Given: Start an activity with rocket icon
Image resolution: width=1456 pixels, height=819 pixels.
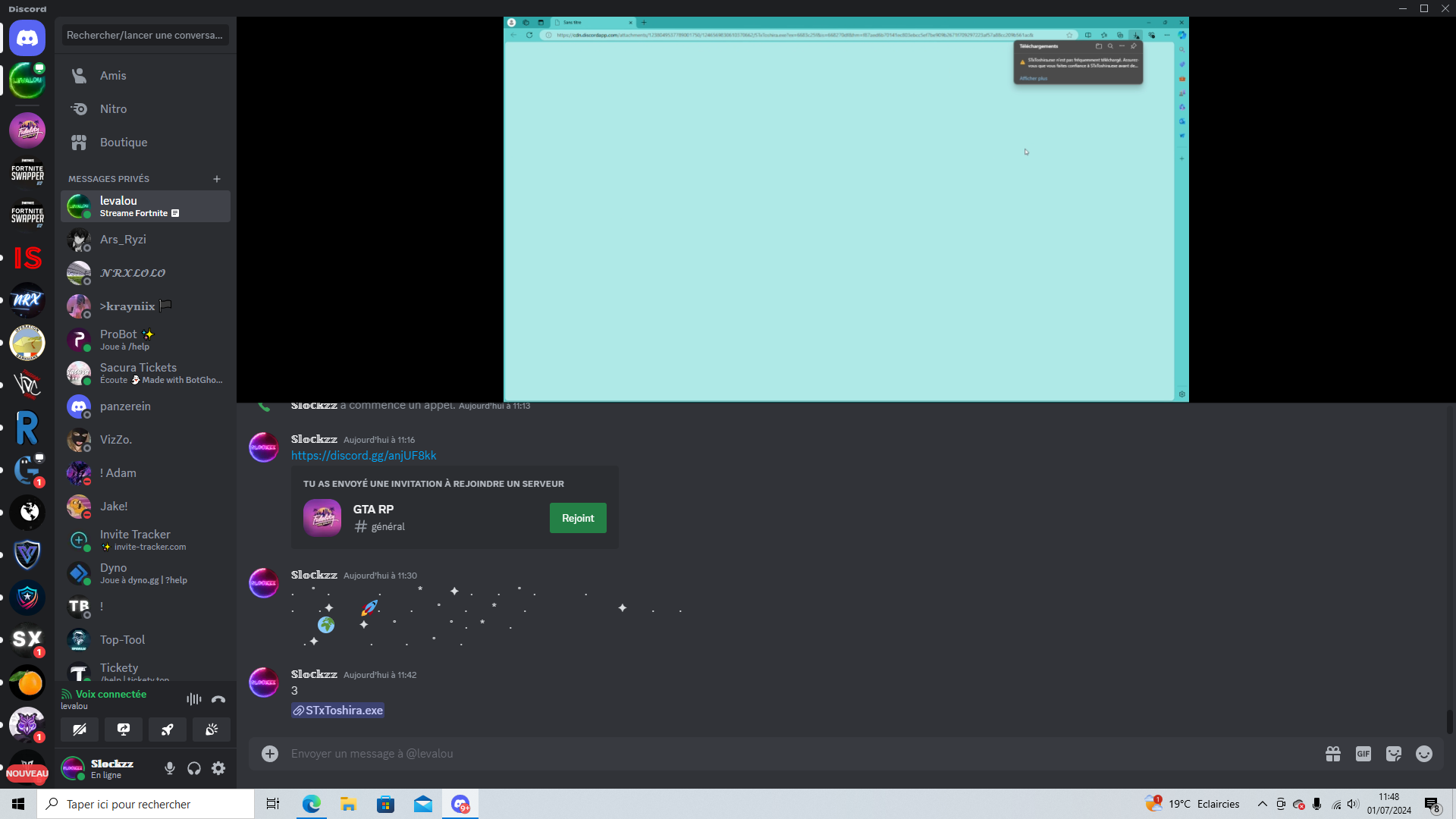Looking at the screenshot, I should 168,730.
